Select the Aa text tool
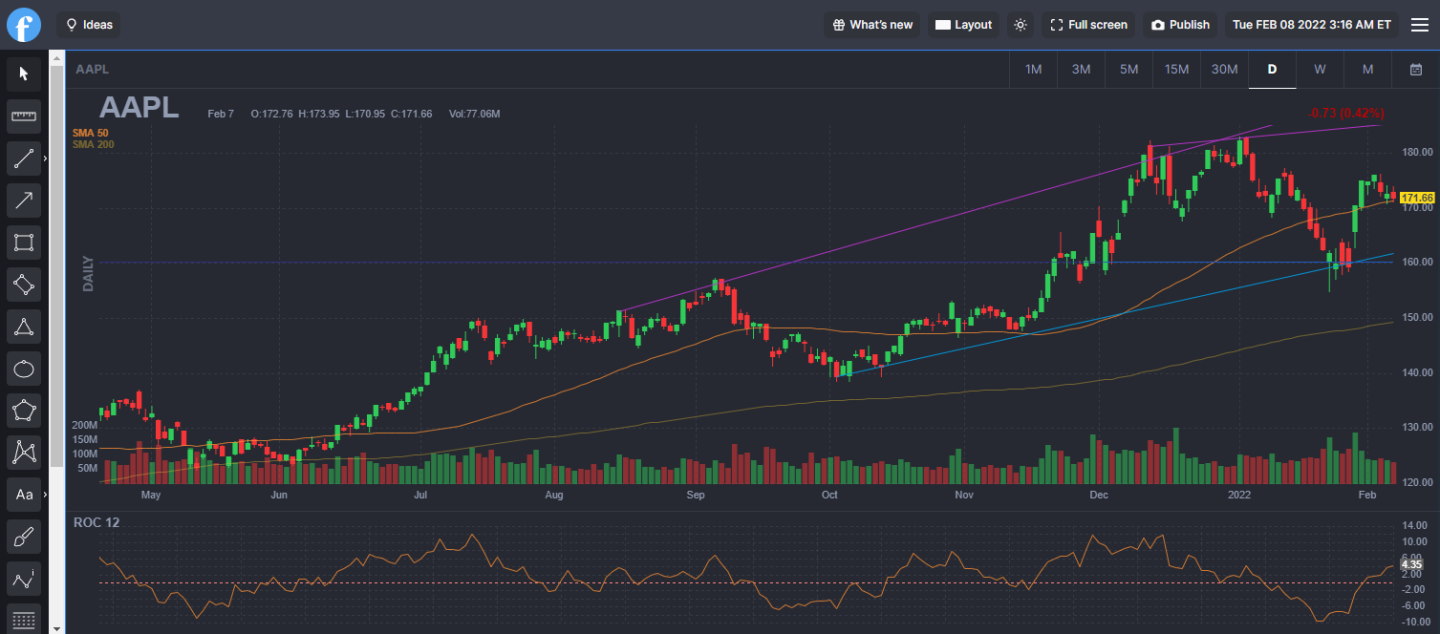This screenshot has width=1440, height=634. [x=24, y=494]
